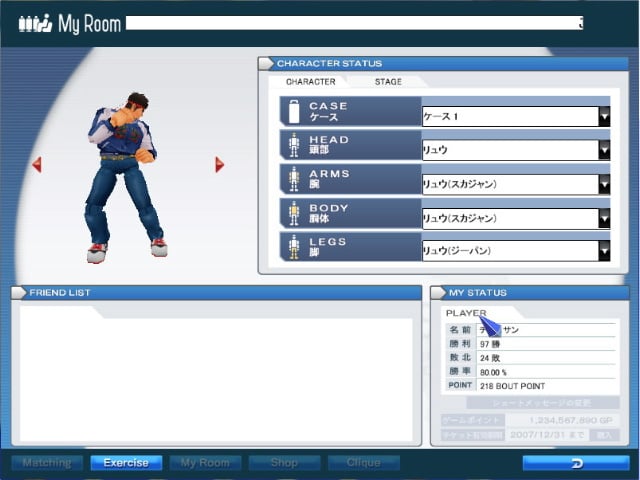
Task: Click the LEGS body-part figure icon
Action: click(x=294, y=247)
